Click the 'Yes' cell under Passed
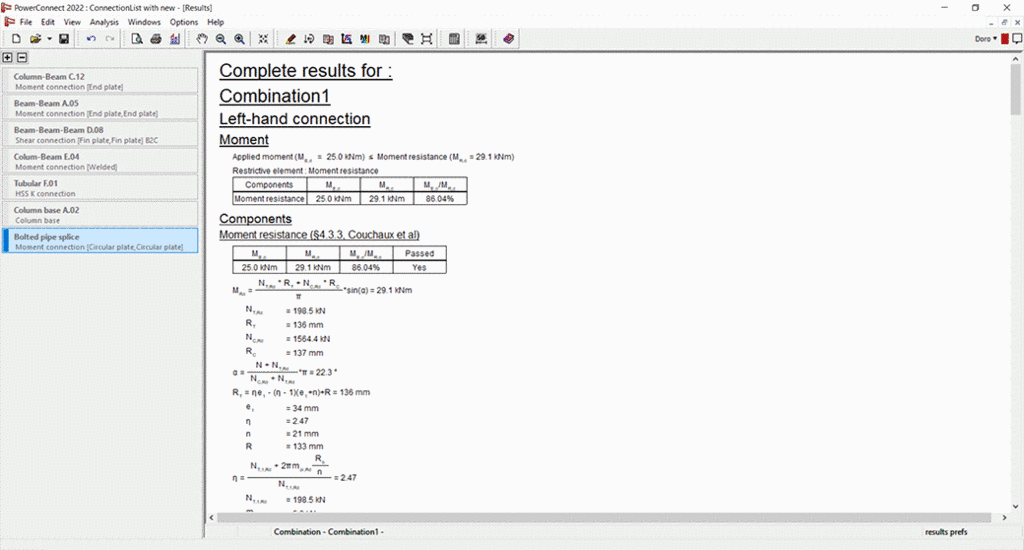The height and width of the screenshot is (550, 1024). (419, 267)
